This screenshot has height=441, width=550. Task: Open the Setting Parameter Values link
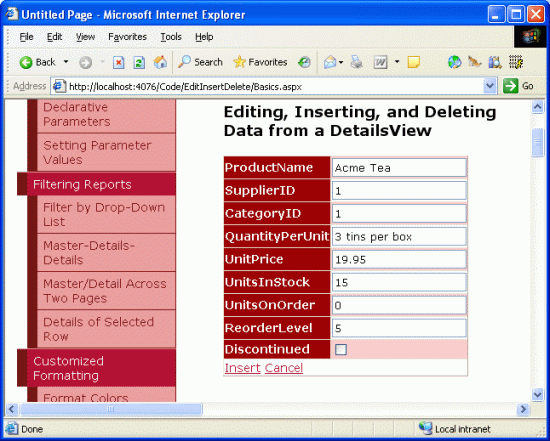(x=106, y=152)
